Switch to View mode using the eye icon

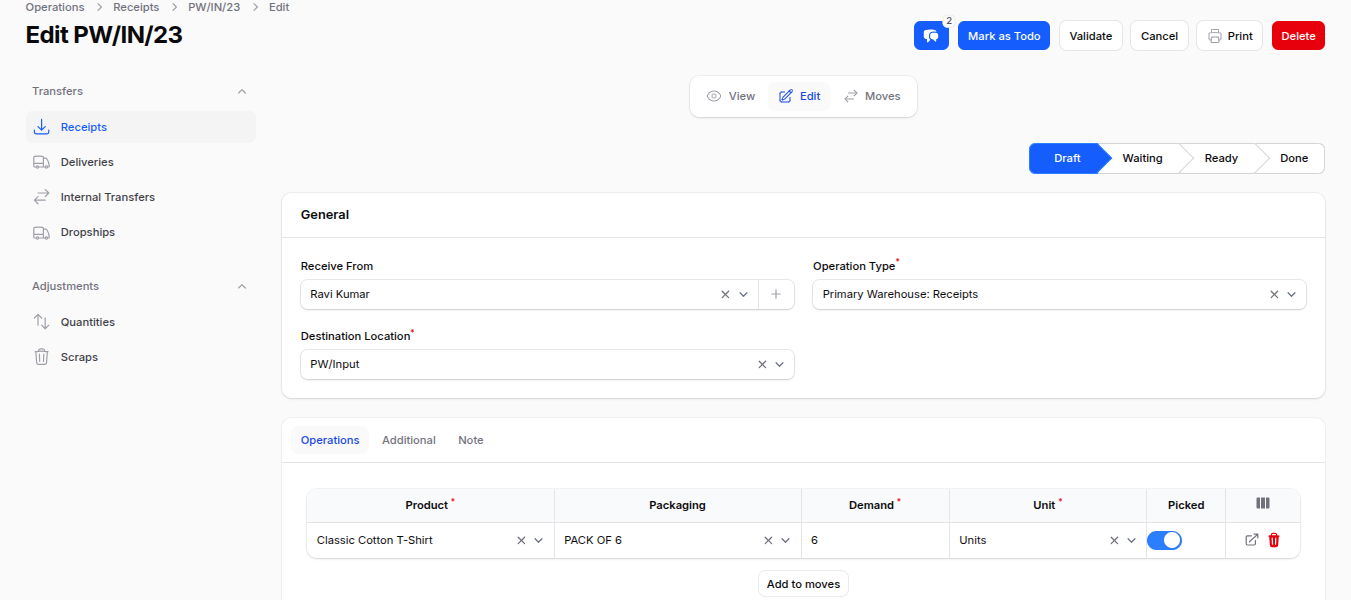tap(731, 95)
